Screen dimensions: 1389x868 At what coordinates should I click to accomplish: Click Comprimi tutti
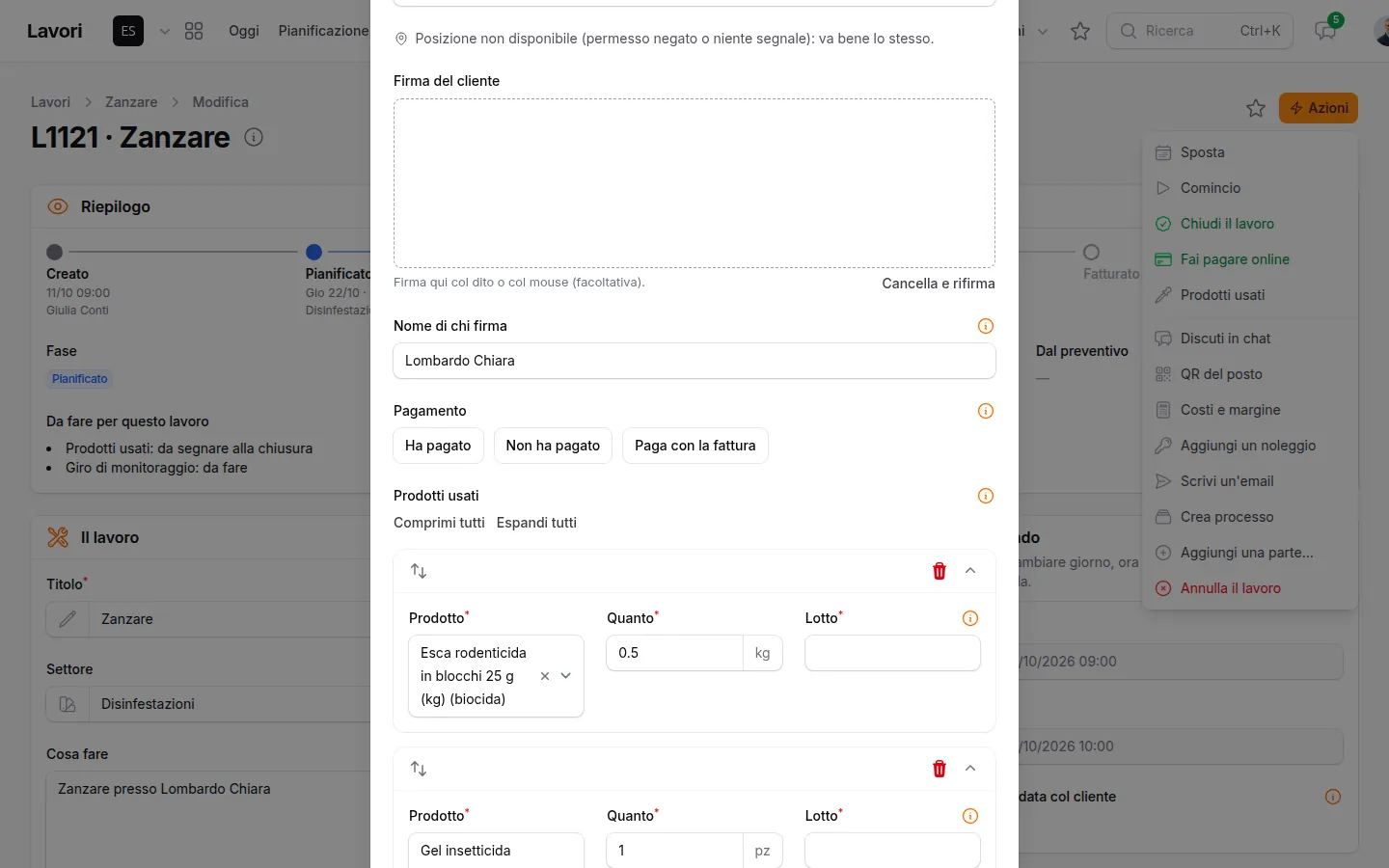(x=439, y=523)
